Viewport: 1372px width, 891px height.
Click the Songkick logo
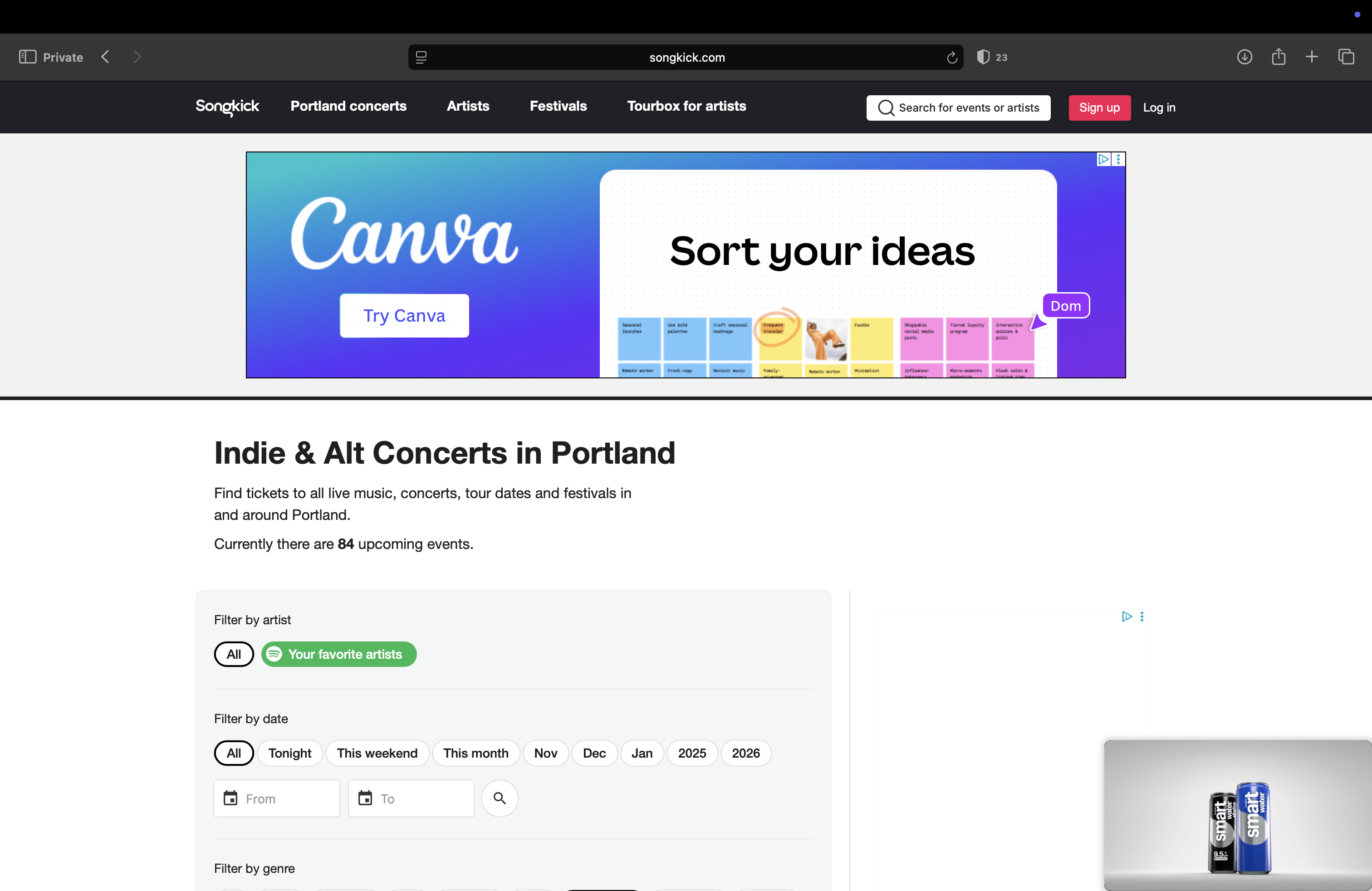pyautogui.click(x=226, y=107)
